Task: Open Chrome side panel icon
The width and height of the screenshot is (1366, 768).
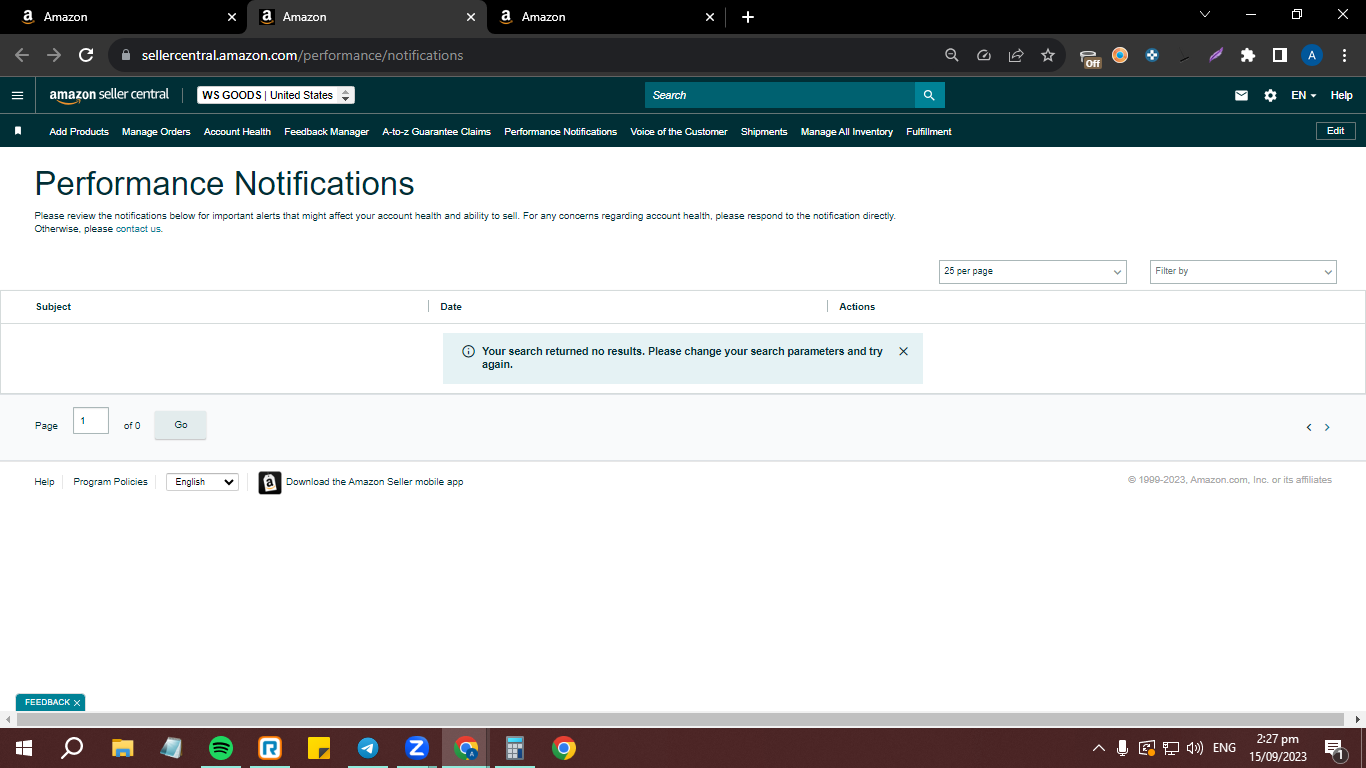Action: (x=1279, y=55)
